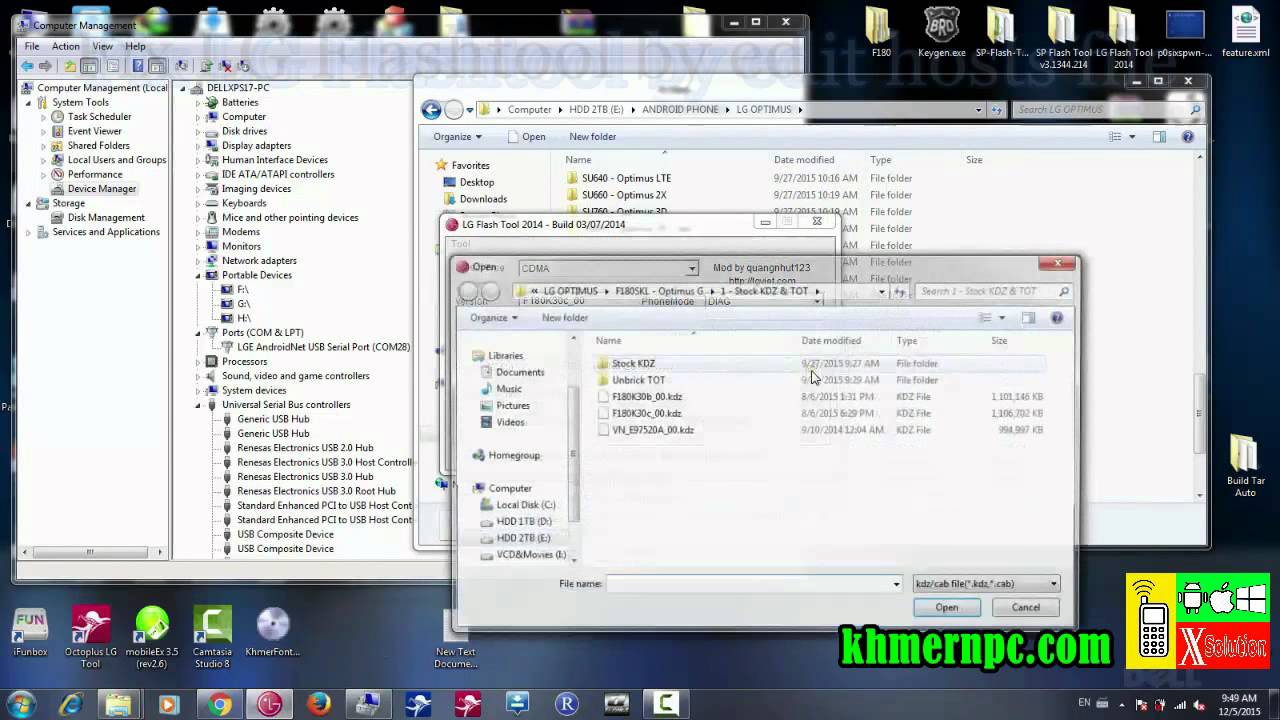Collapse the Storage tree node
1280x720 pixels.
[29, 203]
